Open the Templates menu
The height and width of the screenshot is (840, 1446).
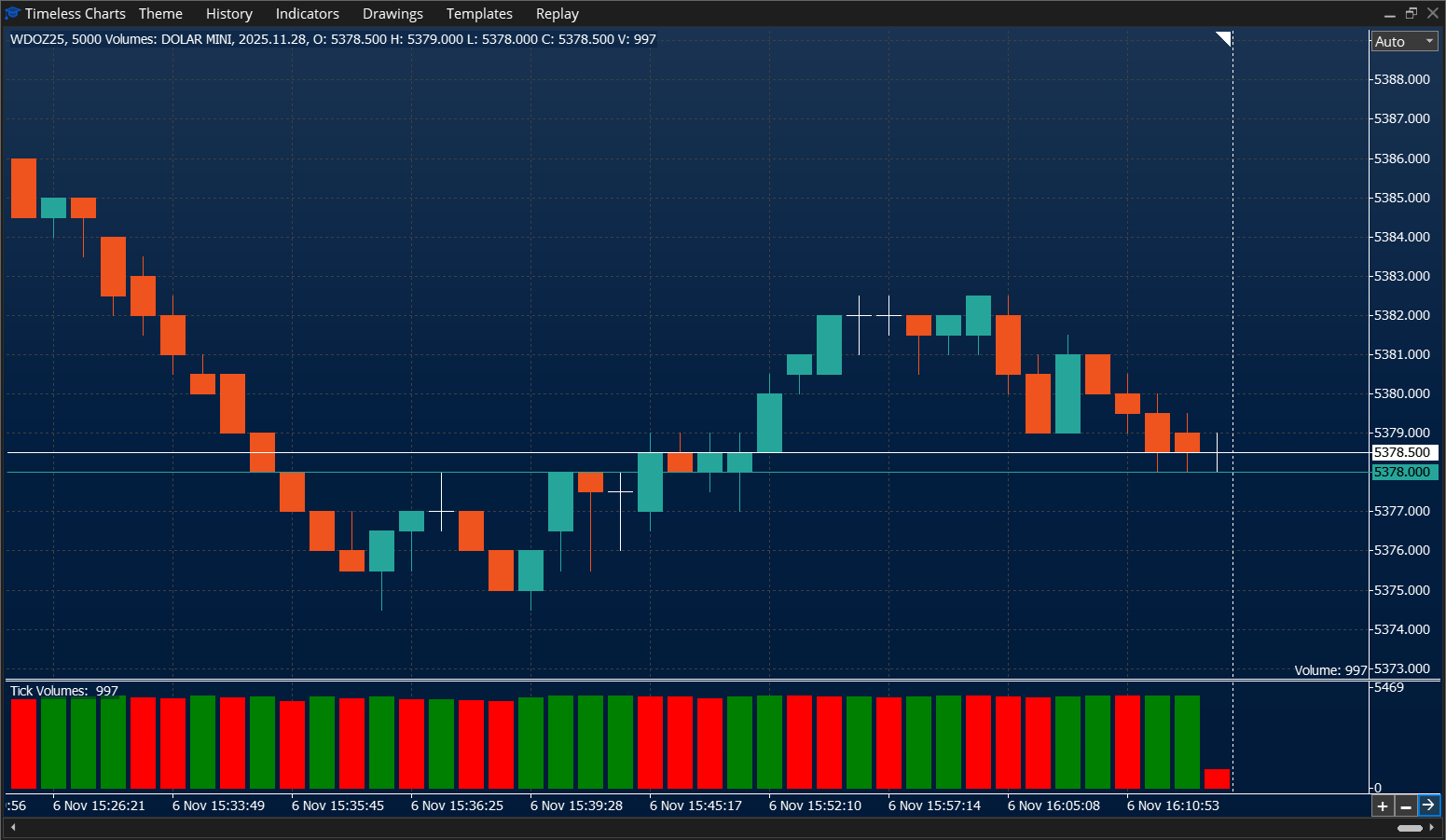tap(479, 13)
